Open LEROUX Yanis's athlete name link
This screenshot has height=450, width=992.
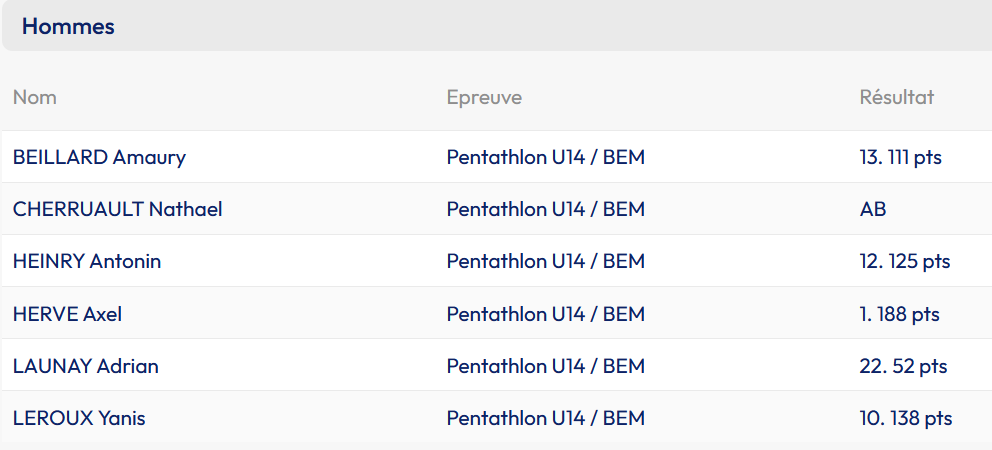tap(79, 418)
